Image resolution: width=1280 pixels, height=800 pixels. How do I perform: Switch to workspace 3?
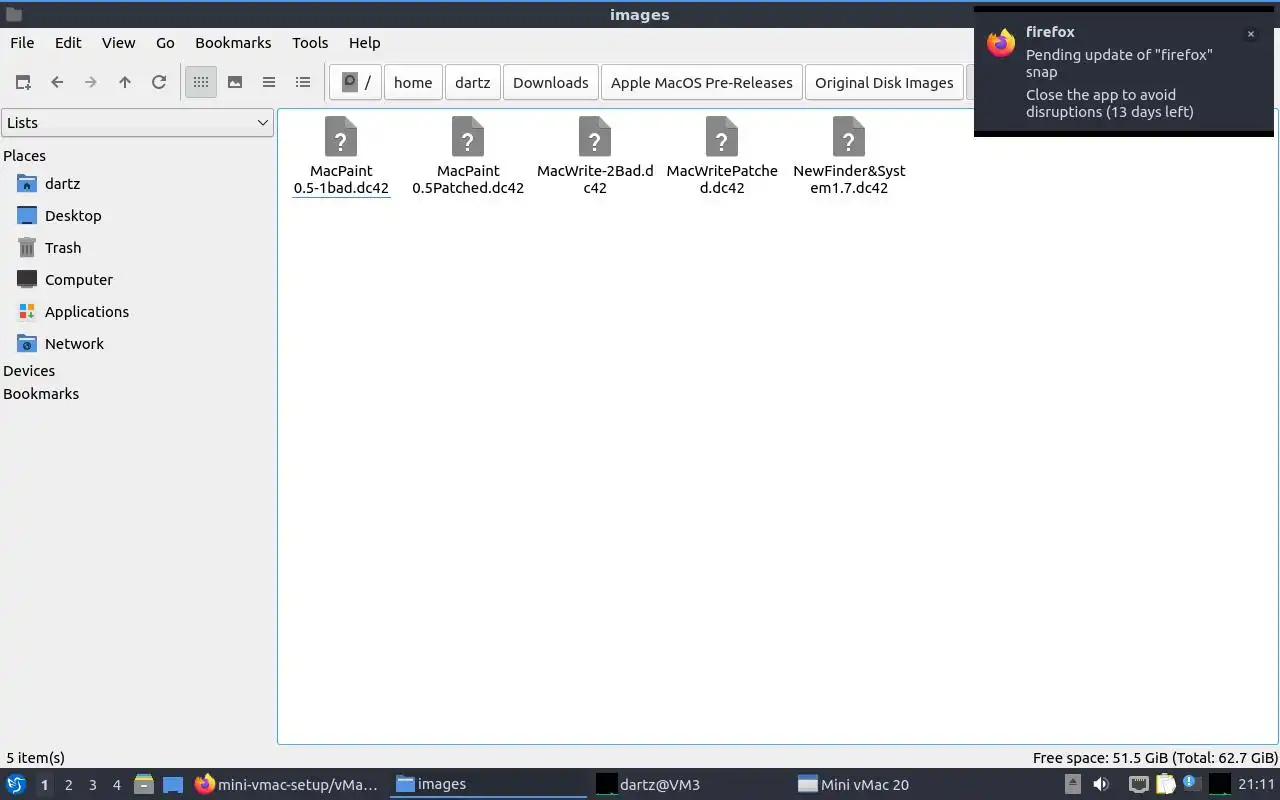click(x=92, y=785)
